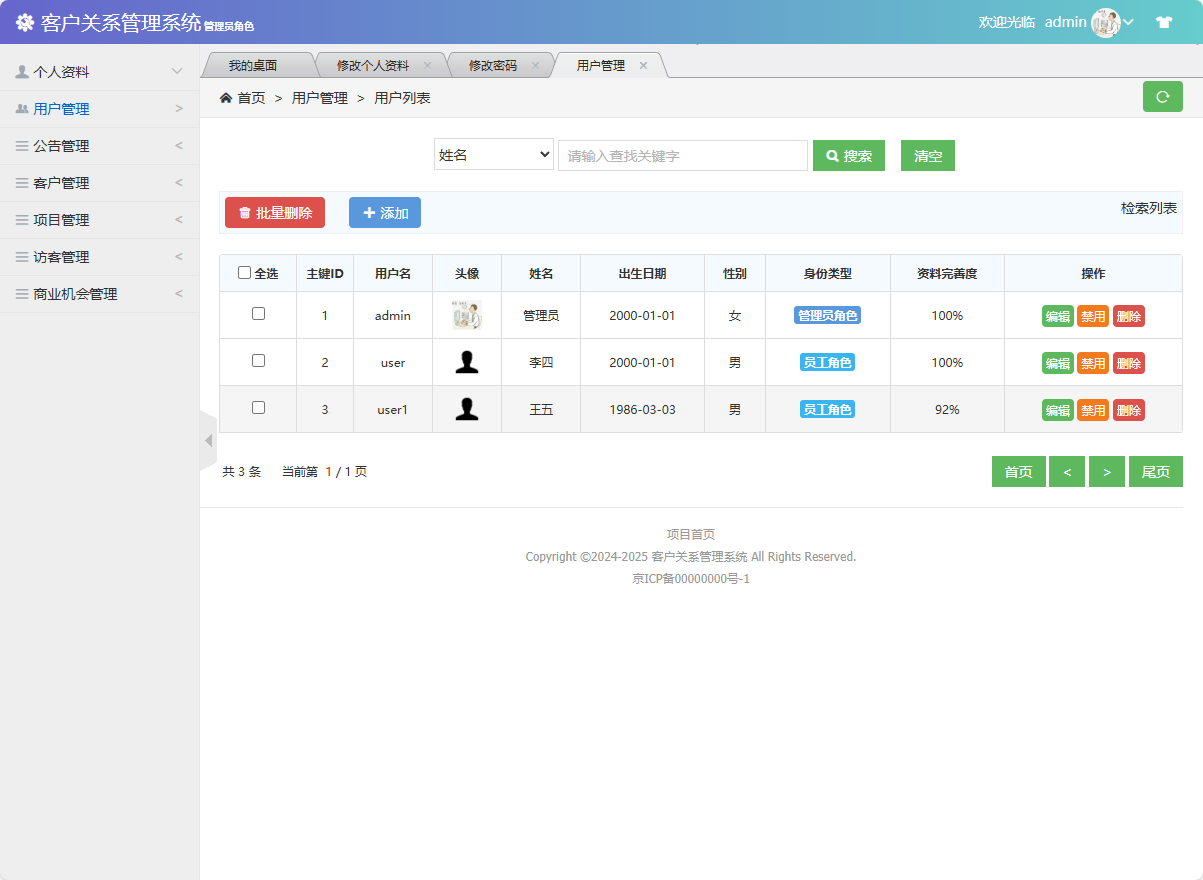This screenshot has height=880, width=1203.
Task: Click the 添加 add button
Action: click(384, 212)
